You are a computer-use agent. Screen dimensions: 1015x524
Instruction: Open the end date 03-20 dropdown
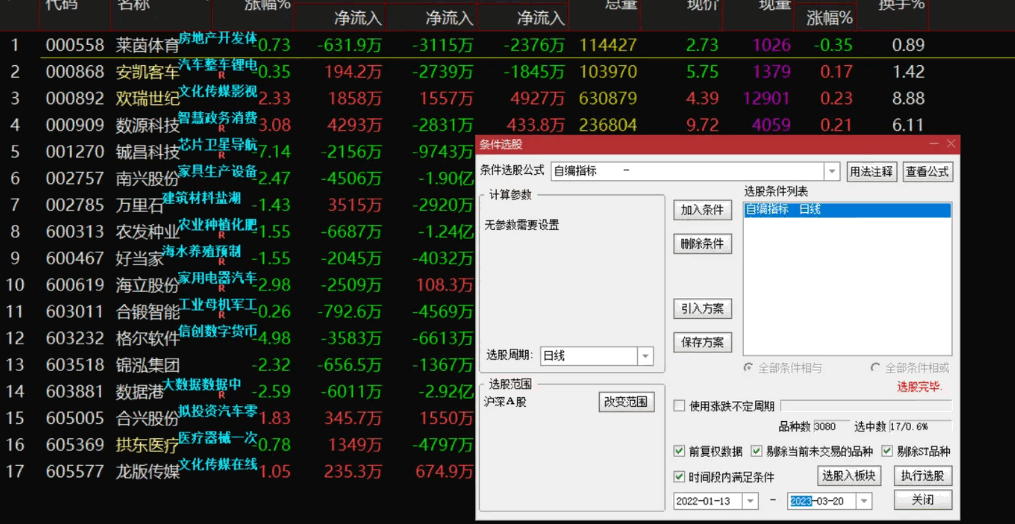pyautogui.click(x=864, y=501)
